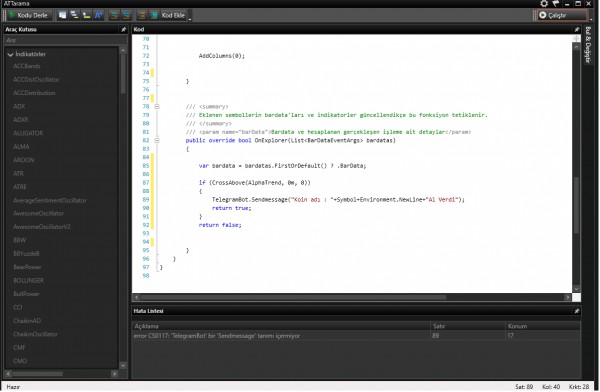Image resolution: width=600 pixels, height=392 pixels.
Task: Select AwesomeOscillator indicator
Action: click(38, 213)
